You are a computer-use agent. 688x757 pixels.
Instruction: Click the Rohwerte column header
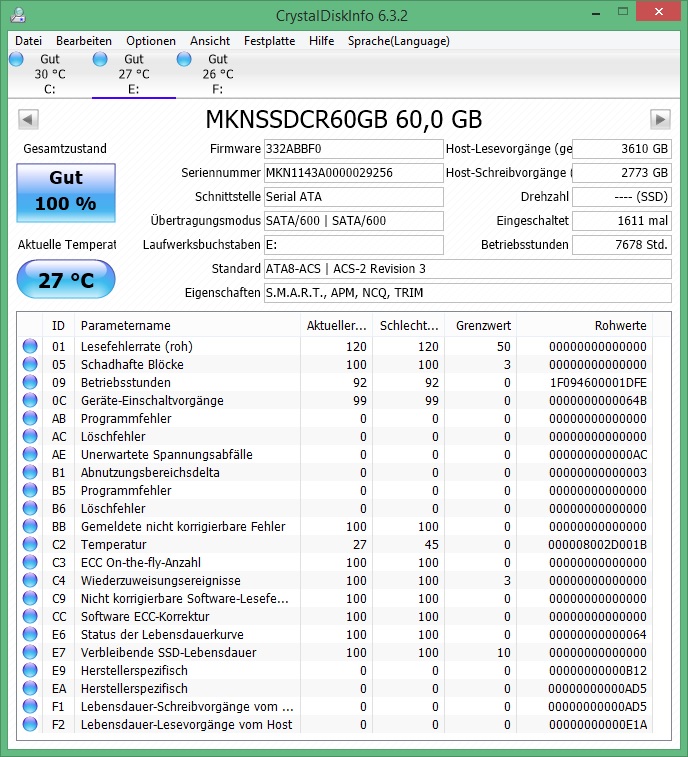point(584,325)
